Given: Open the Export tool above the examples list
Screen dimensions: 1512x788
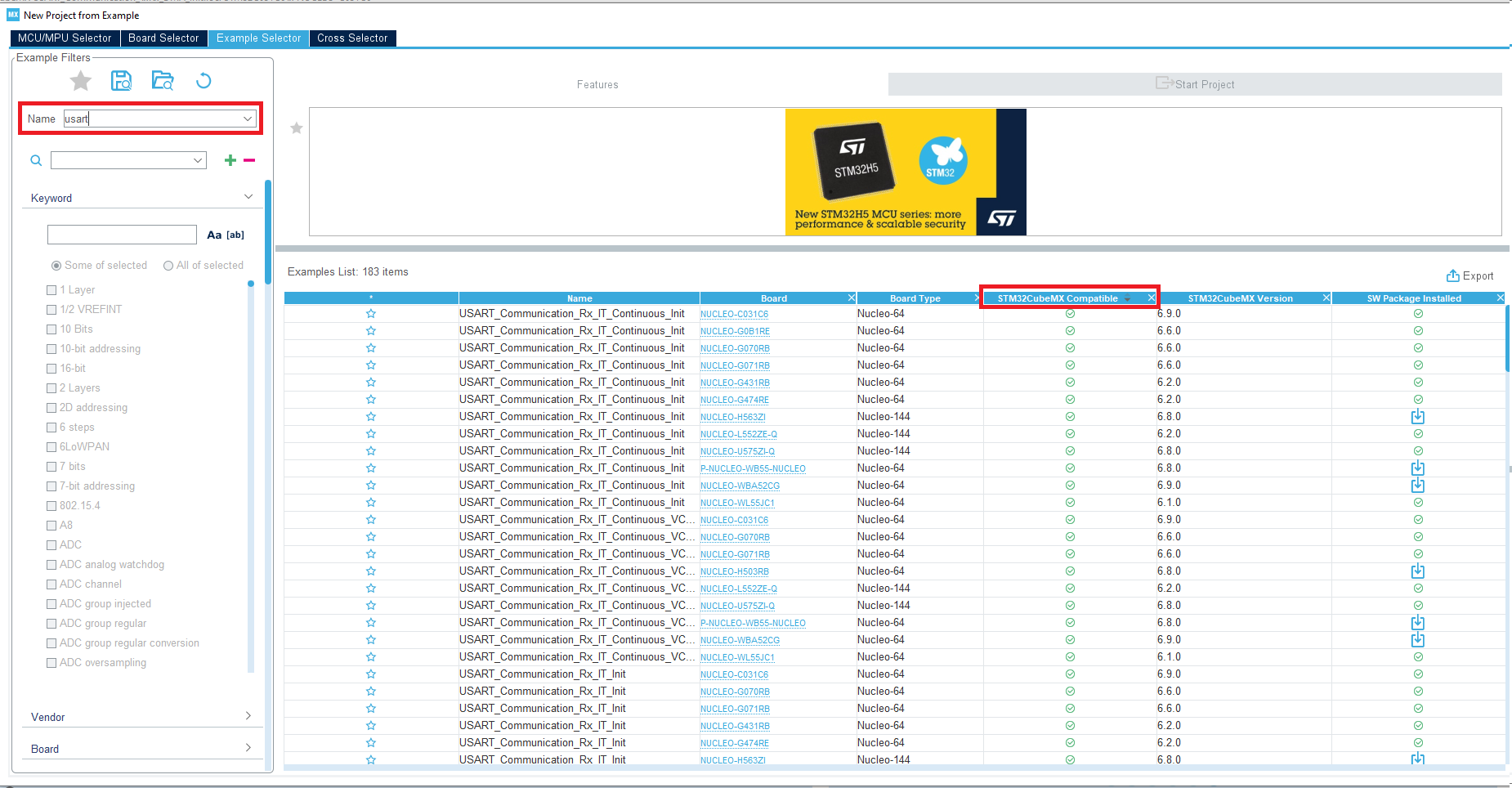Looking at the screenshot, I should coord(1470,275).
